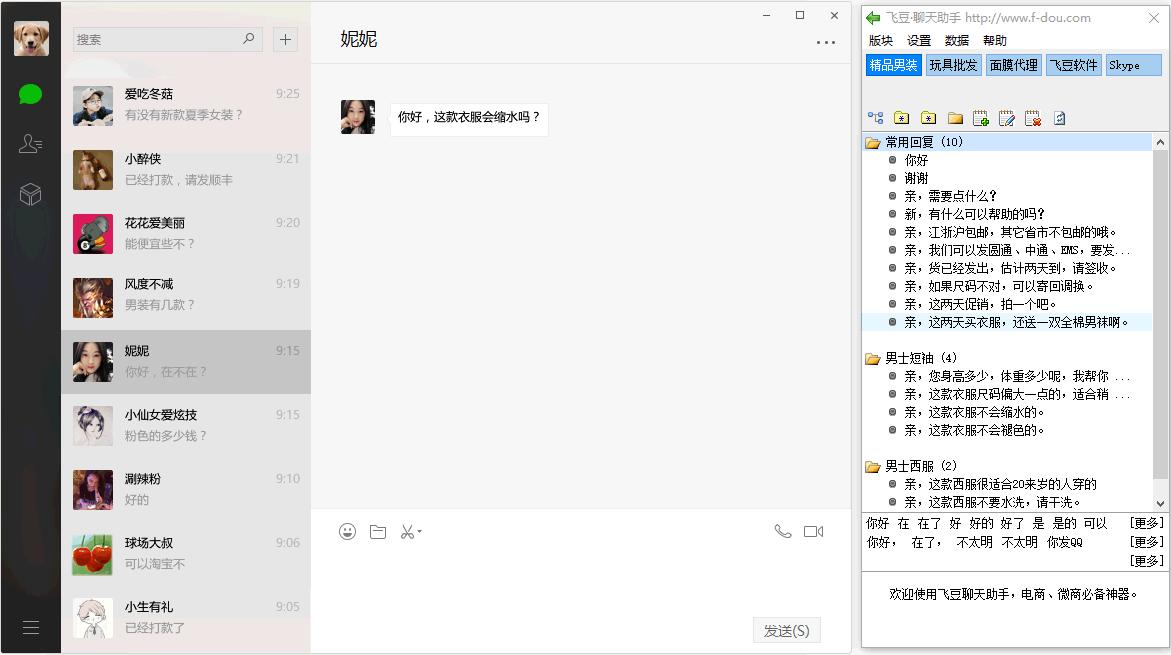Expand the 男士西服 folder
This screenshot has height=655, width=1171.
click(873, 466)
